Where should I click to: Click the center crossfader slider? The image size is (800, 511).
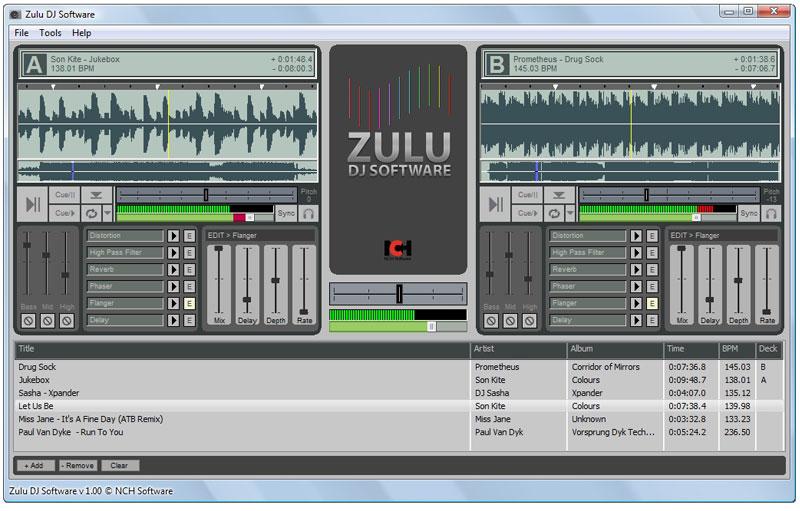(398, 293)
